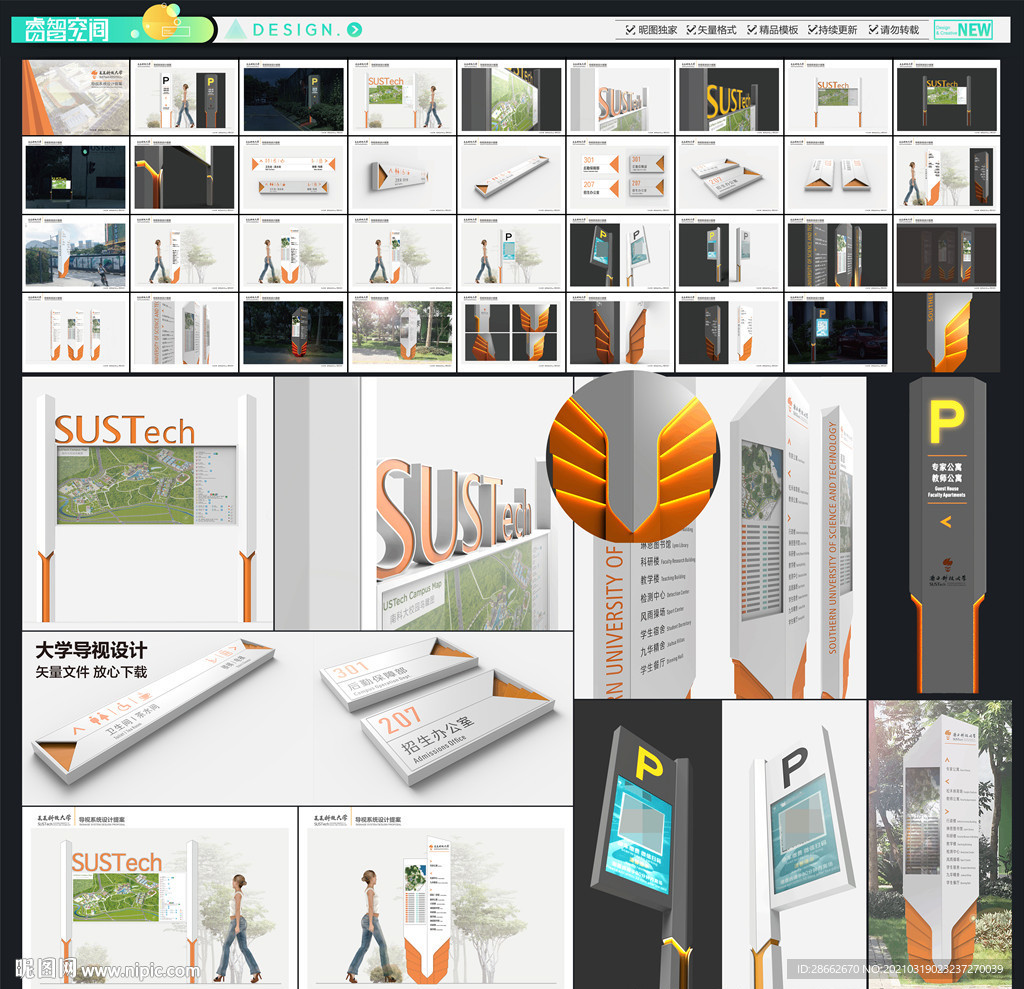Click the USTech Campus Map label
The image size is (1024, 989).
coord(412,594)
